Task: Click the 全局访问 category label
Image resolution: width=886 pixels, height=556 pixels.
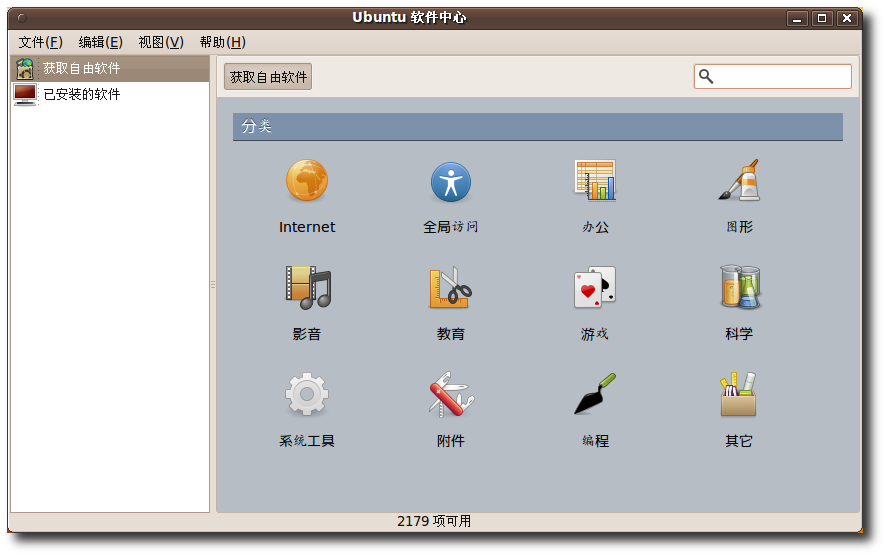Action: [450, 227]
